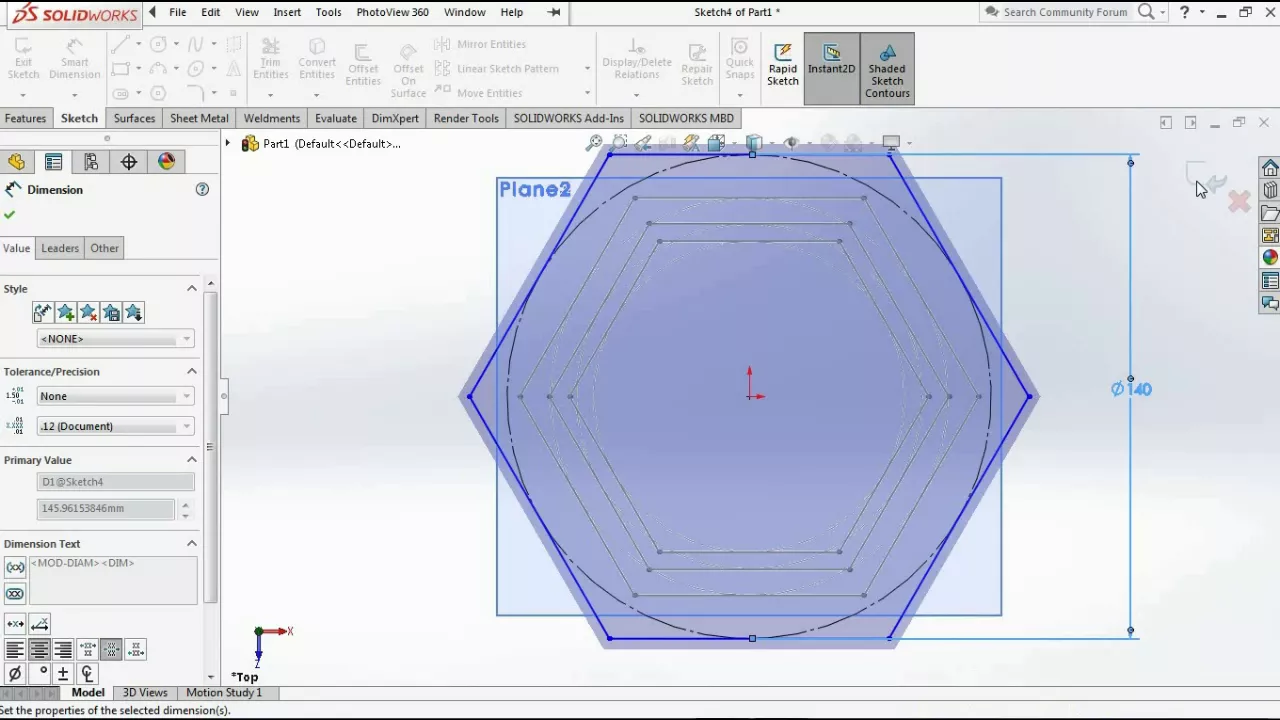Viewport: 1280px width, 720px height.
Task: Insert the Degree symbol
Action: pyautogui.click(x=39, y=674)
